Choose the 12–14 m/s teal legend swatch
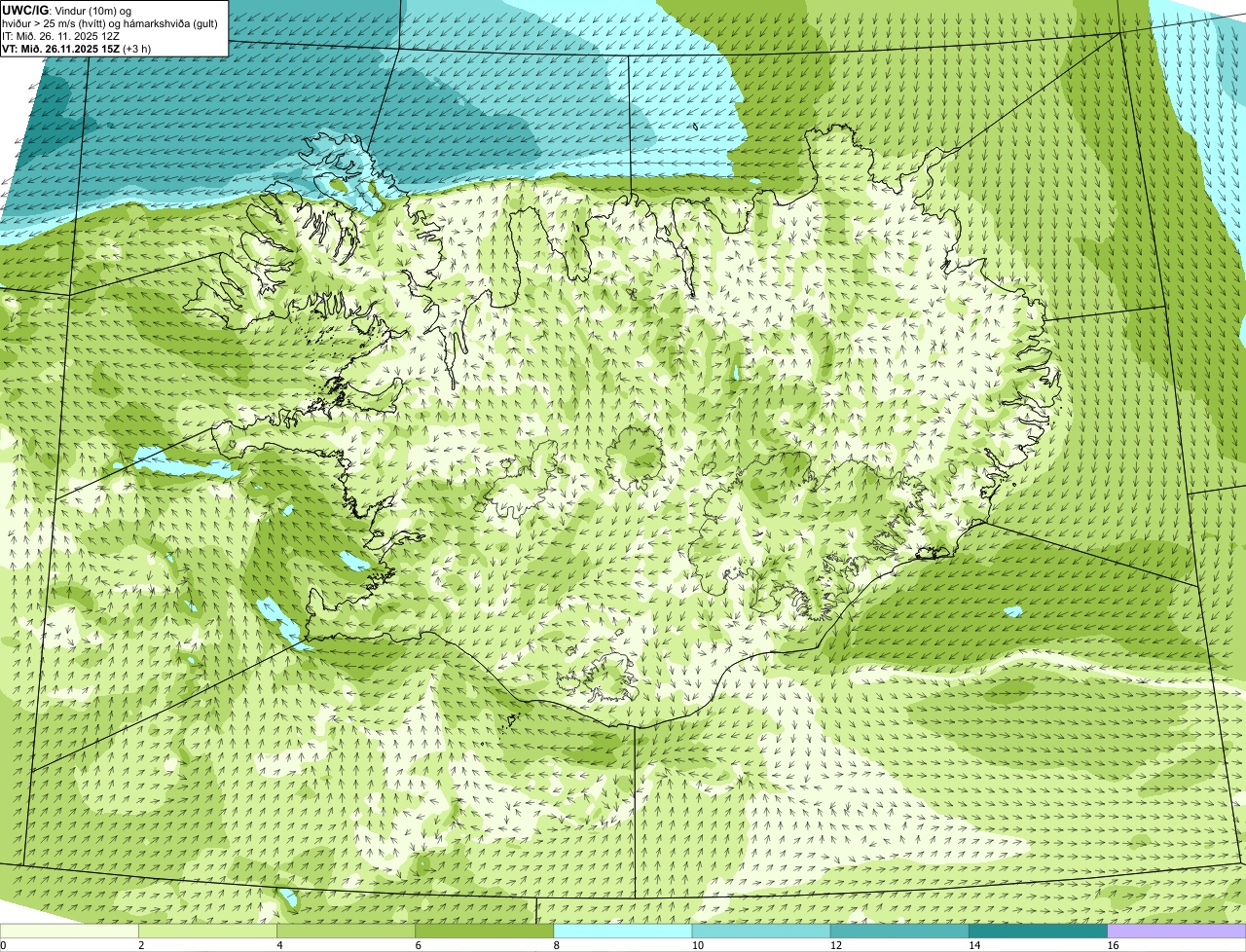The image size is (1246, 952). (899, 931)
